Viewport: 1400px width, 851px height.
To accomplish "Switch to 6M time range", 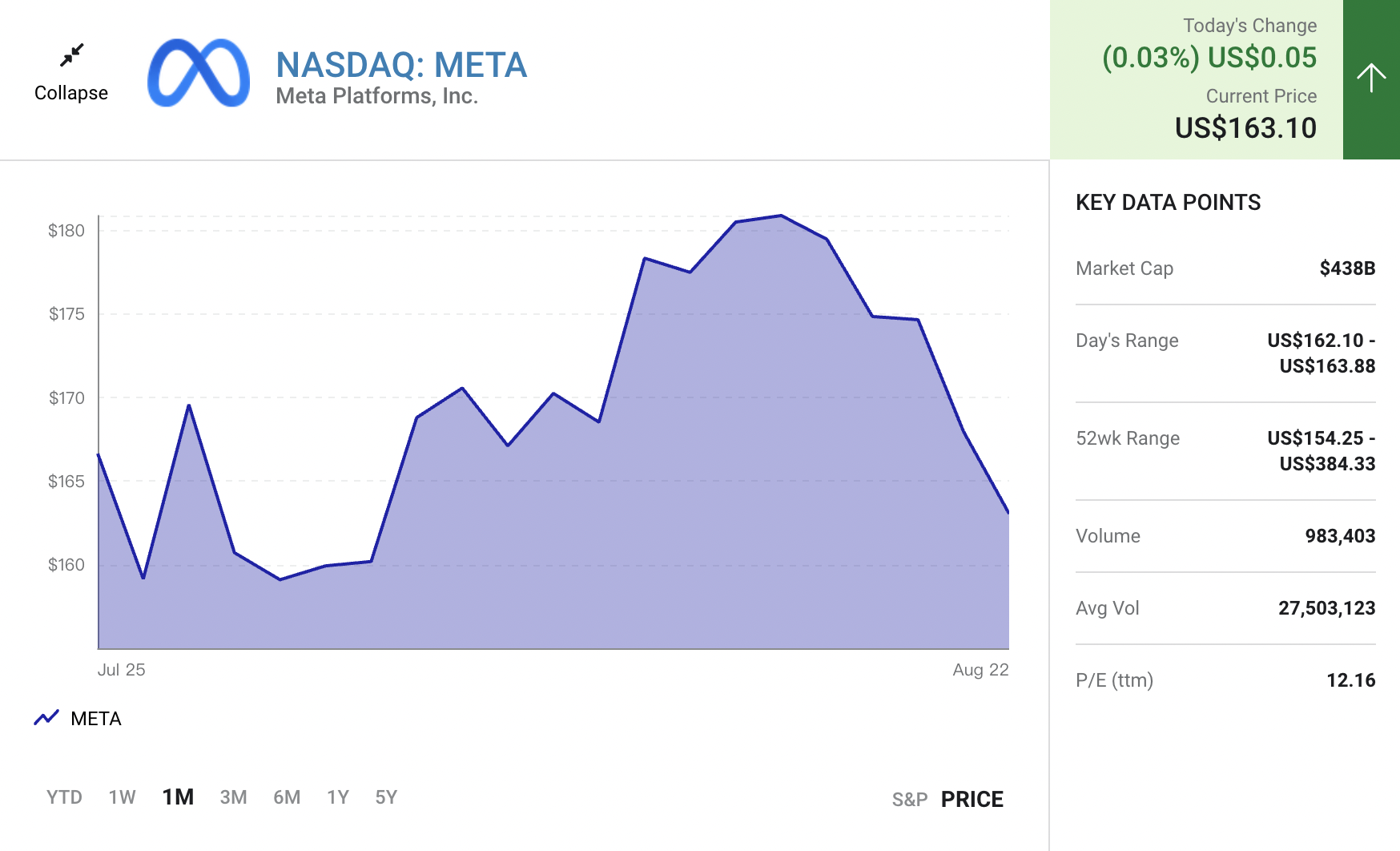I will pos(287,797).
